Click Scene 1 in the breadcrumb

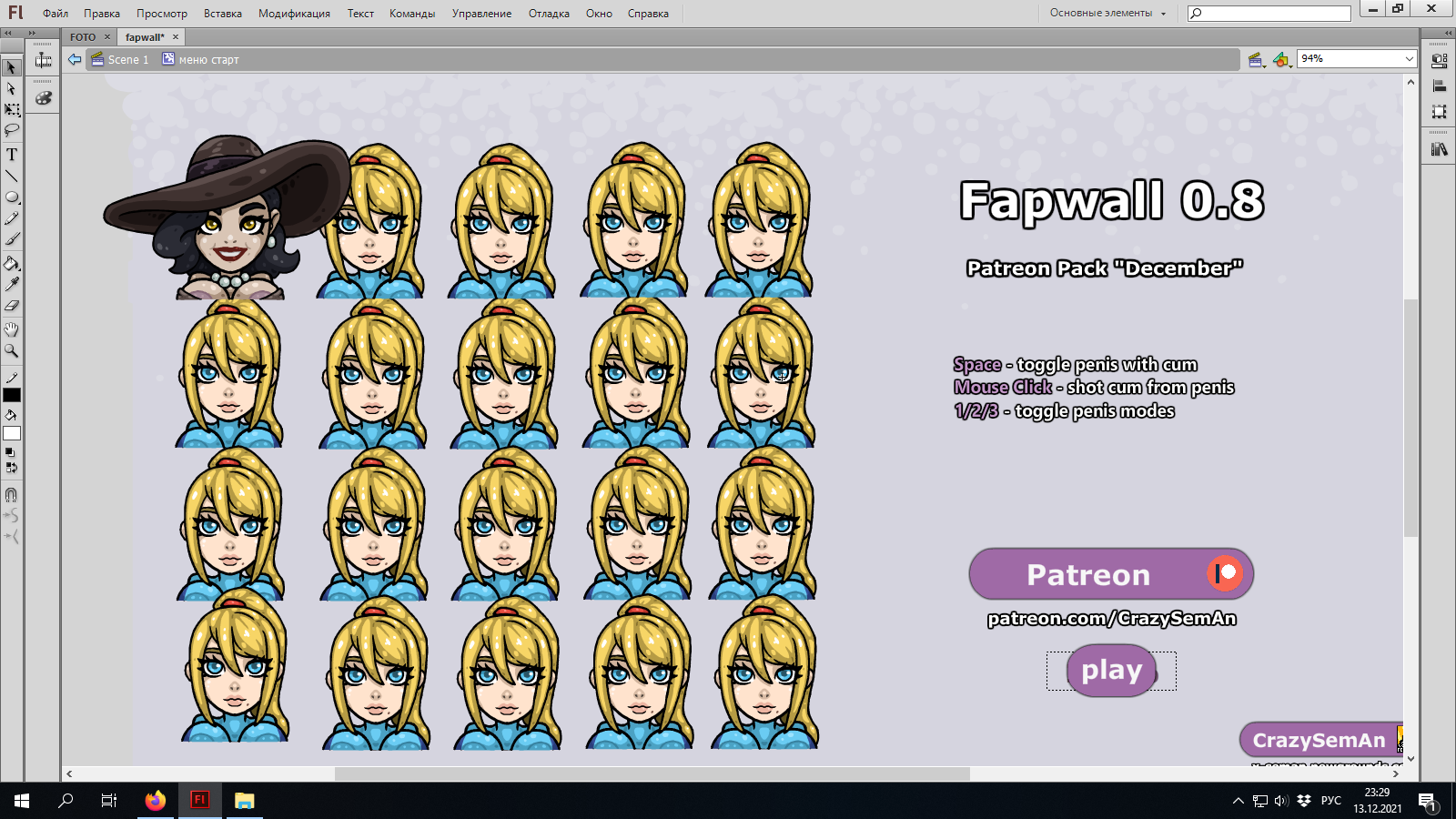120,59
